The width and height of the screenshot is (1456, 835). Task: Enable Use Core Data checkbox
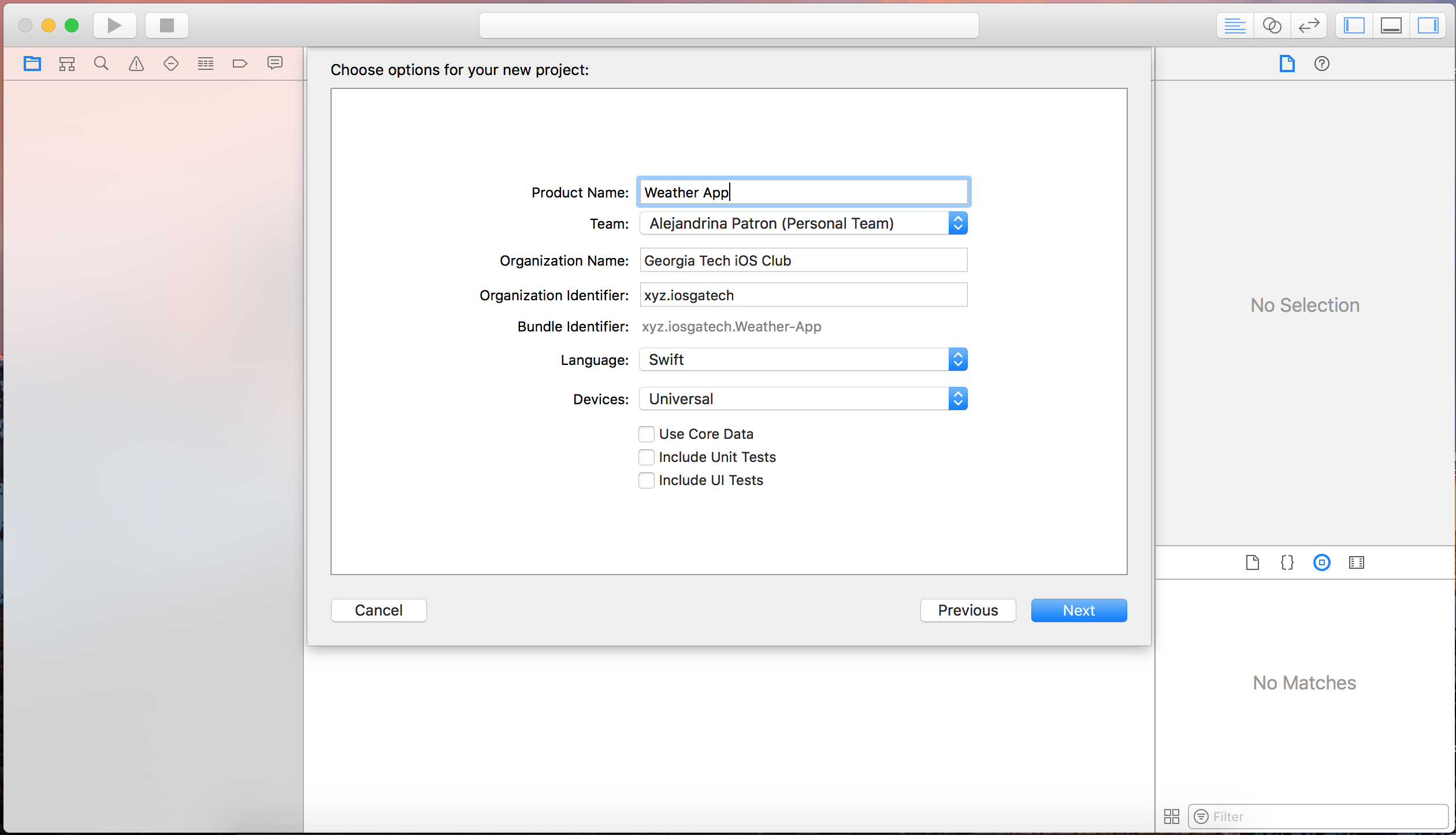(x=647, y=434)
